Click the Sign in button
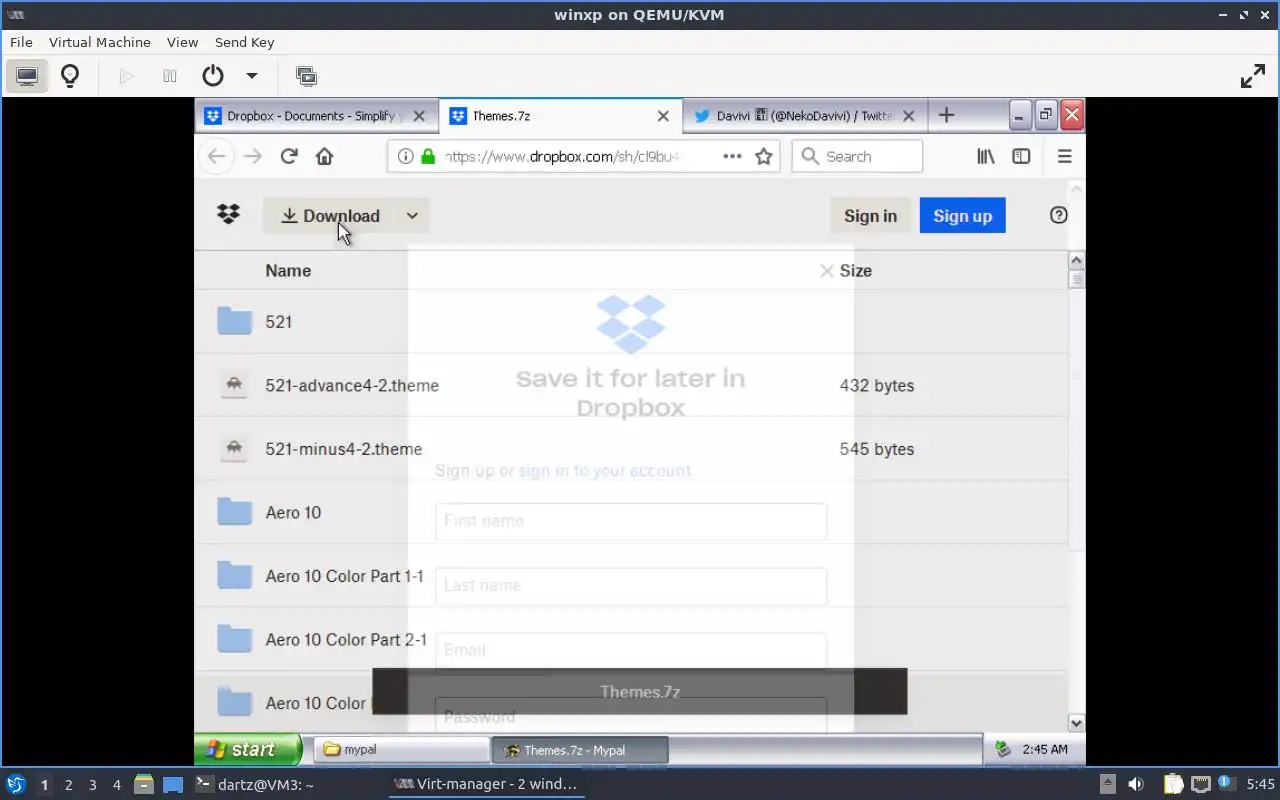Image resolution: width=1280 pixels, height=800 pixels. (870, 216)
